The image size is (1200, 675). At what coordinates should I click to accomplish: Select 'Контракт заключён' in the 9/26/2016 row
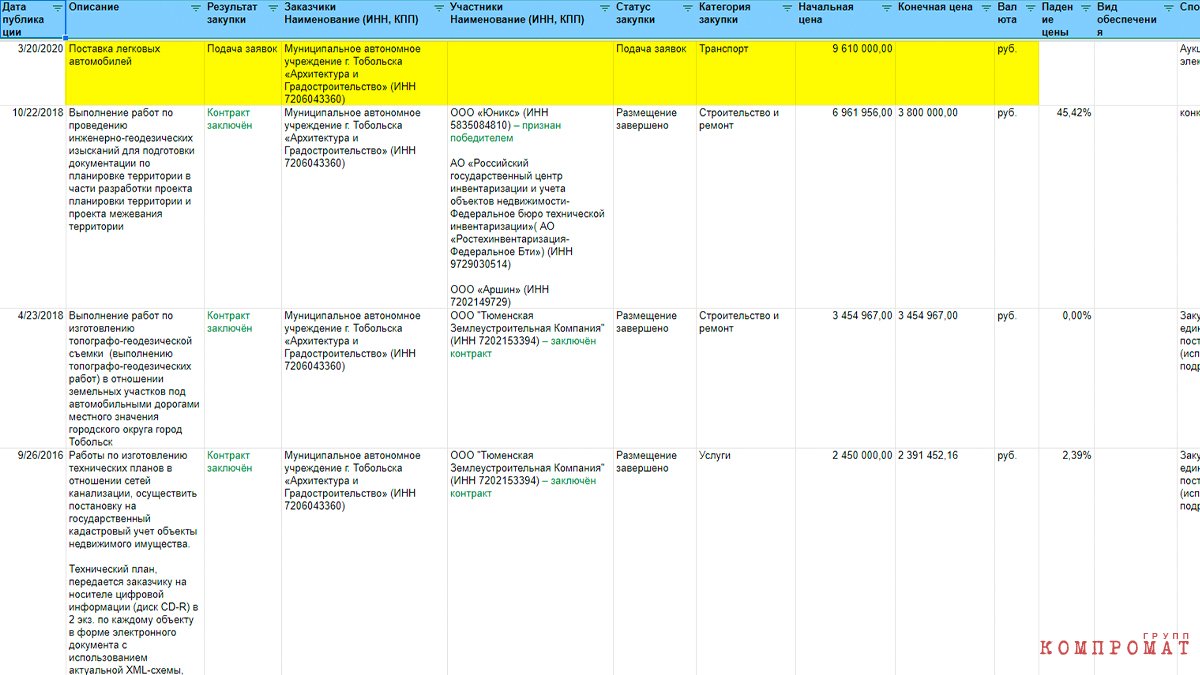click(x=242, y=562)
